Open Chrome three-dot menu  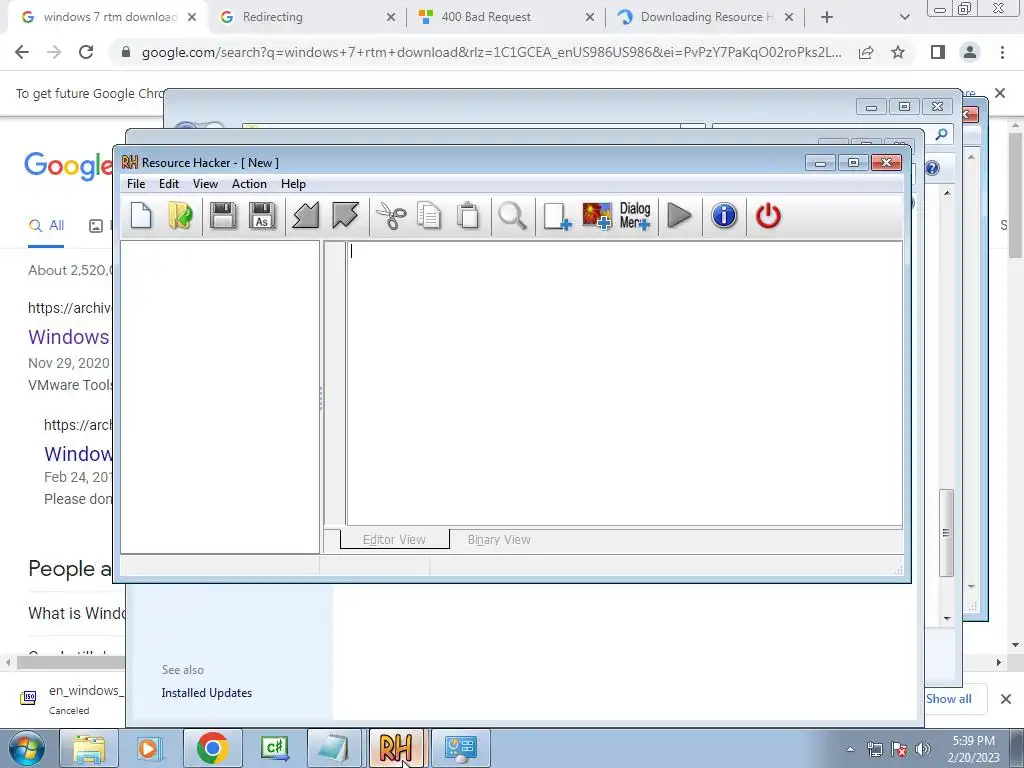point(1002,52)
